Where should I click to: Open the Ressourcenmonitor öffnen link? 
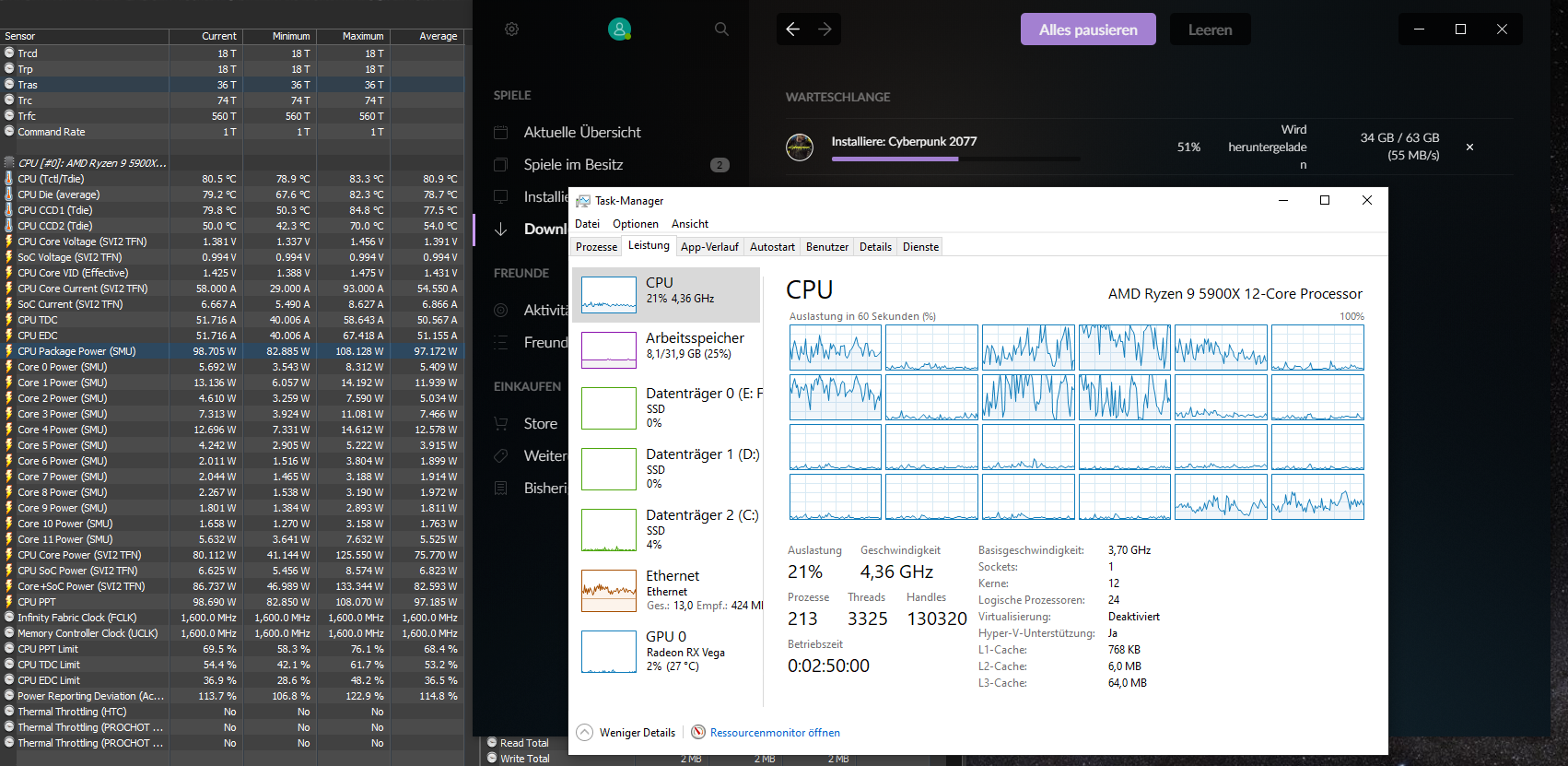(x=775, y=733)
